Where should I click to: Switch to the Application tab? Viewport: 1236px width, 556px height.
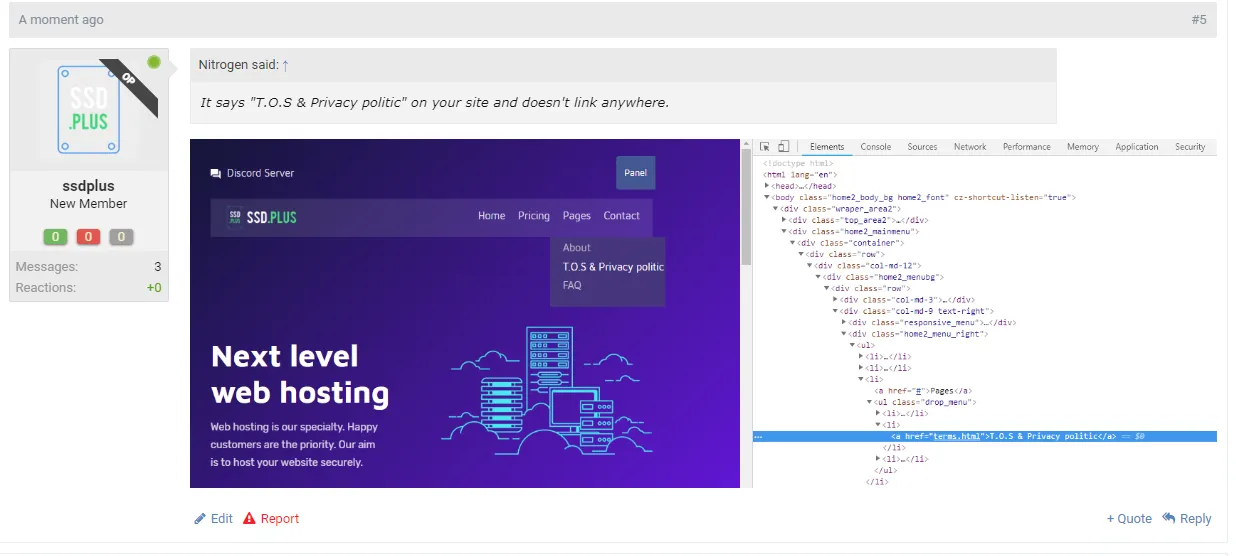pyautogui.click(x=1137, y=146)
